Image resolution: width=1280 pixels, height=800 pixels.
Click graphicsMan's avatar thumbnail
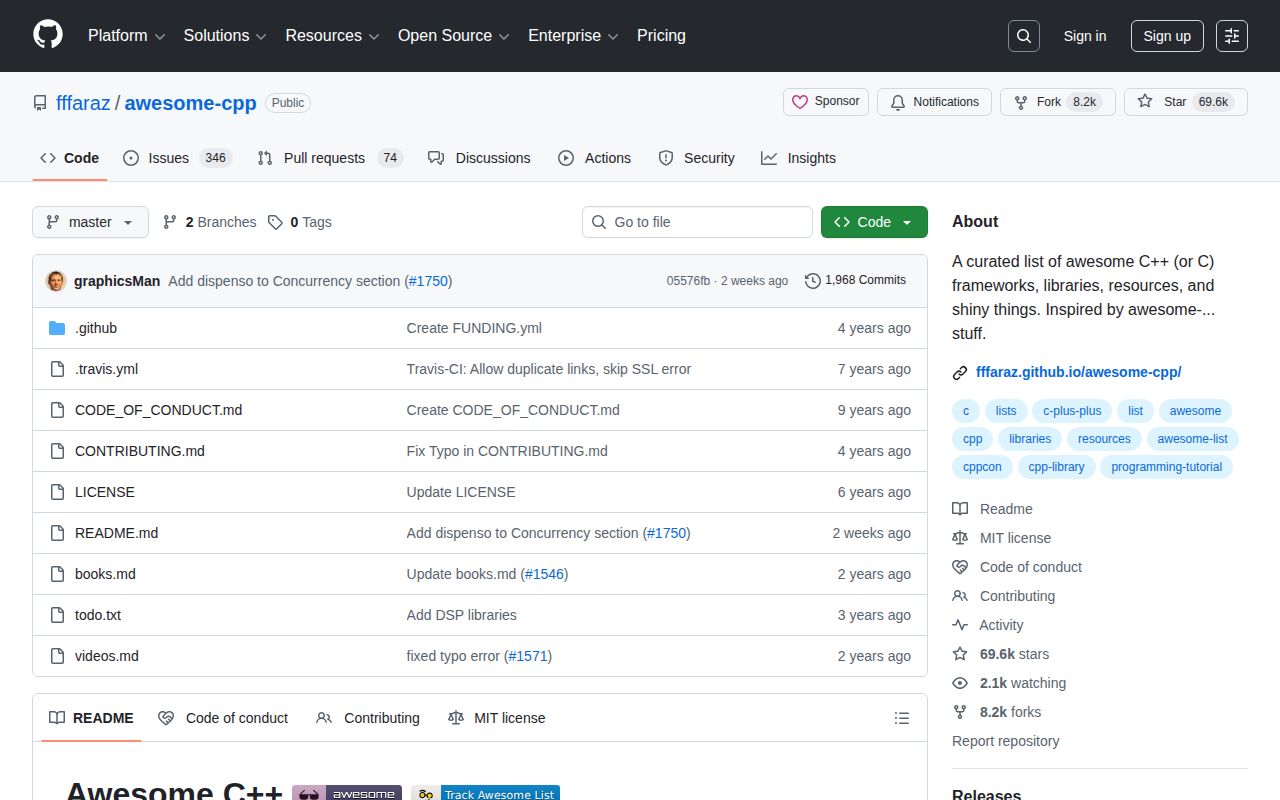56,281
